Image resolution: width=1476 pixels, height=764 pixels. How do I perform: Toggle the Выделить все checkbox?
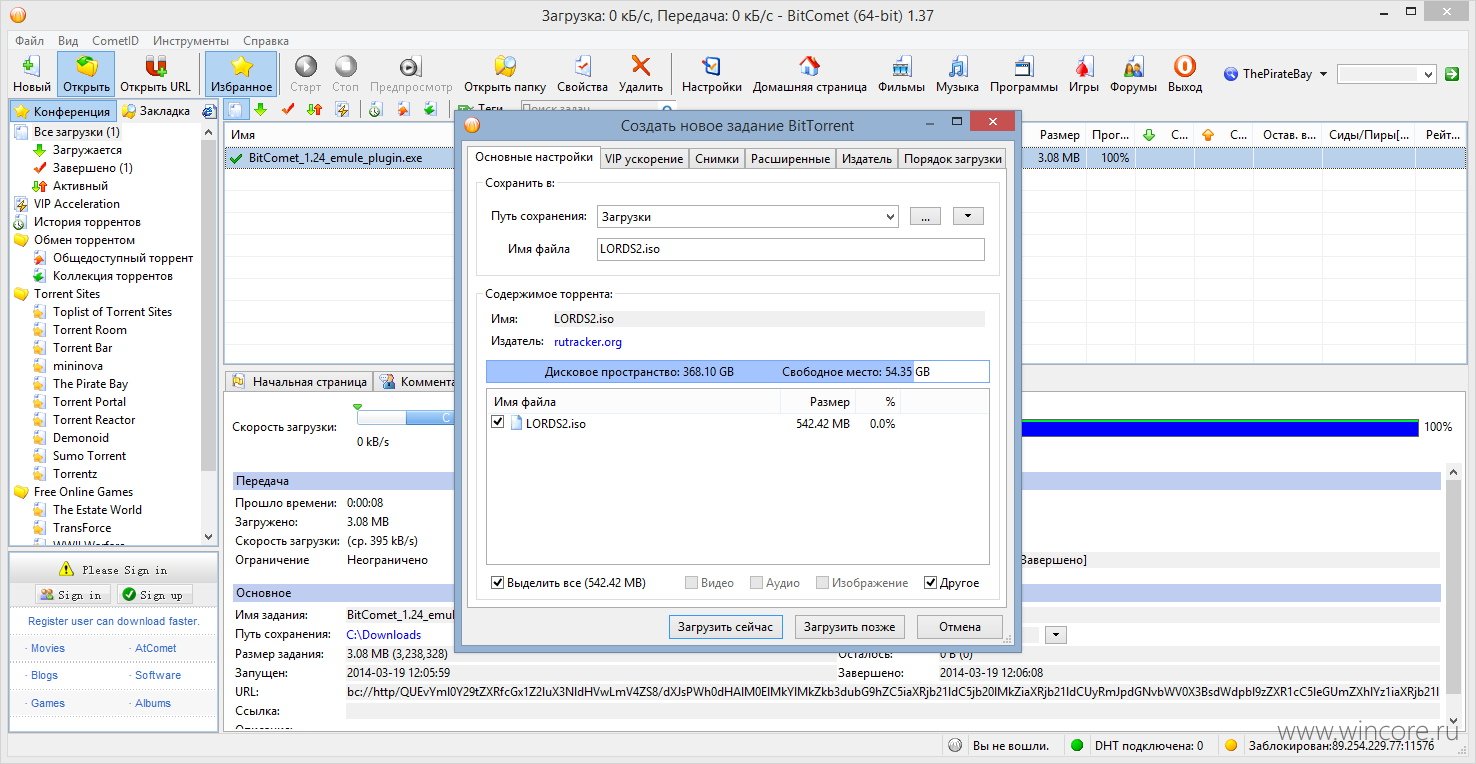pyautogui.click(x=498, y=582)
